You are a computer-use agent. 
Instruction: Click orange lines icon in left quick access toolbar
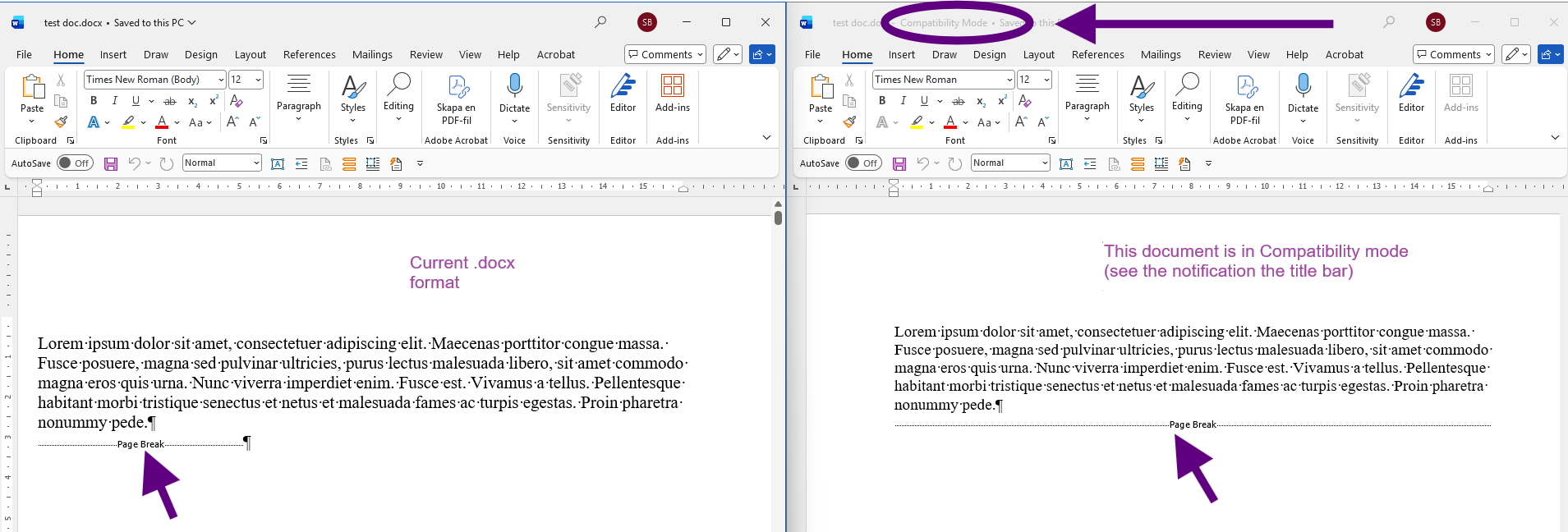349,163
